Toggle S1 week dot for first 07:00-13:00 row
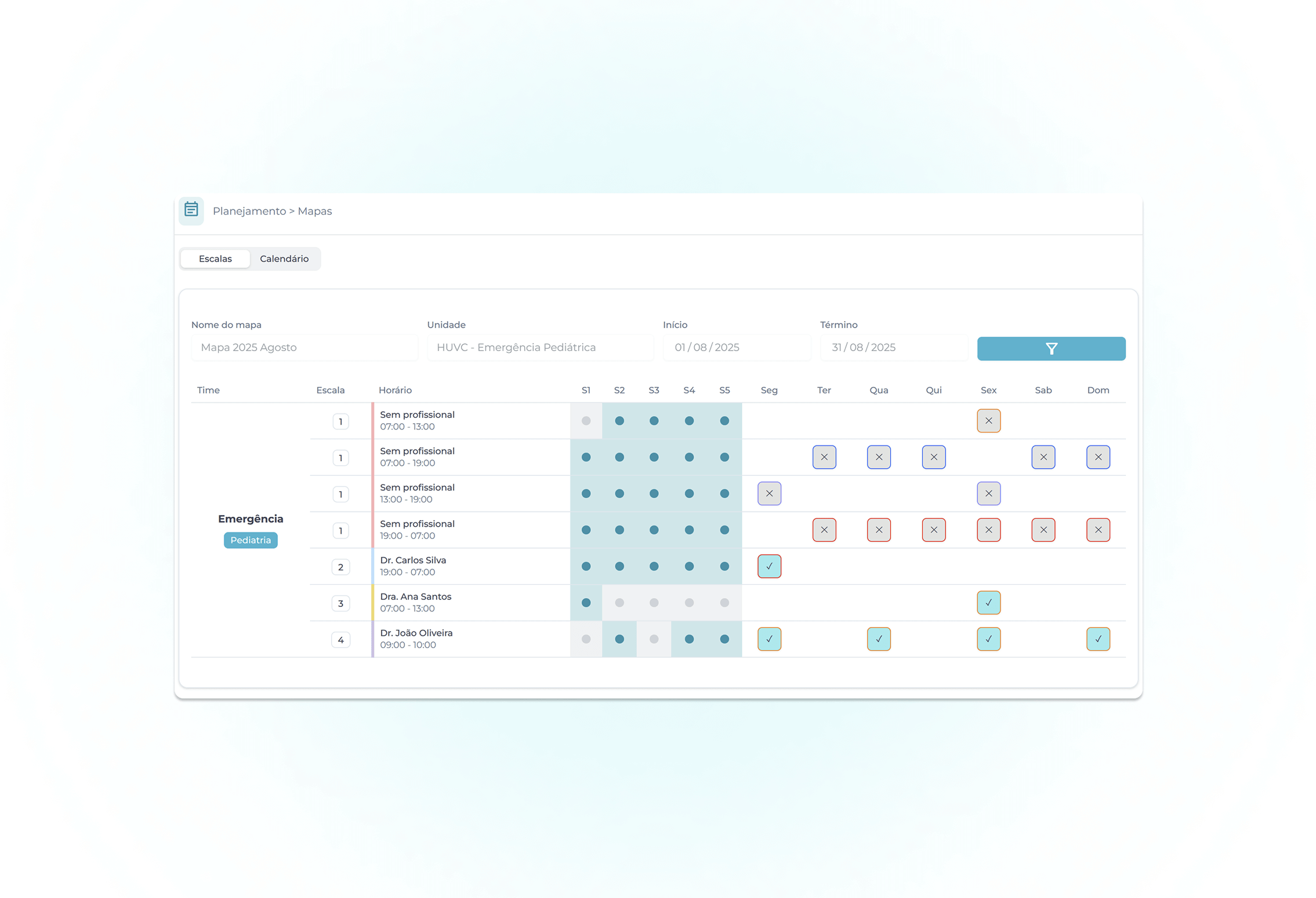Screen dimensions: 1316x898 pos(586,421)
